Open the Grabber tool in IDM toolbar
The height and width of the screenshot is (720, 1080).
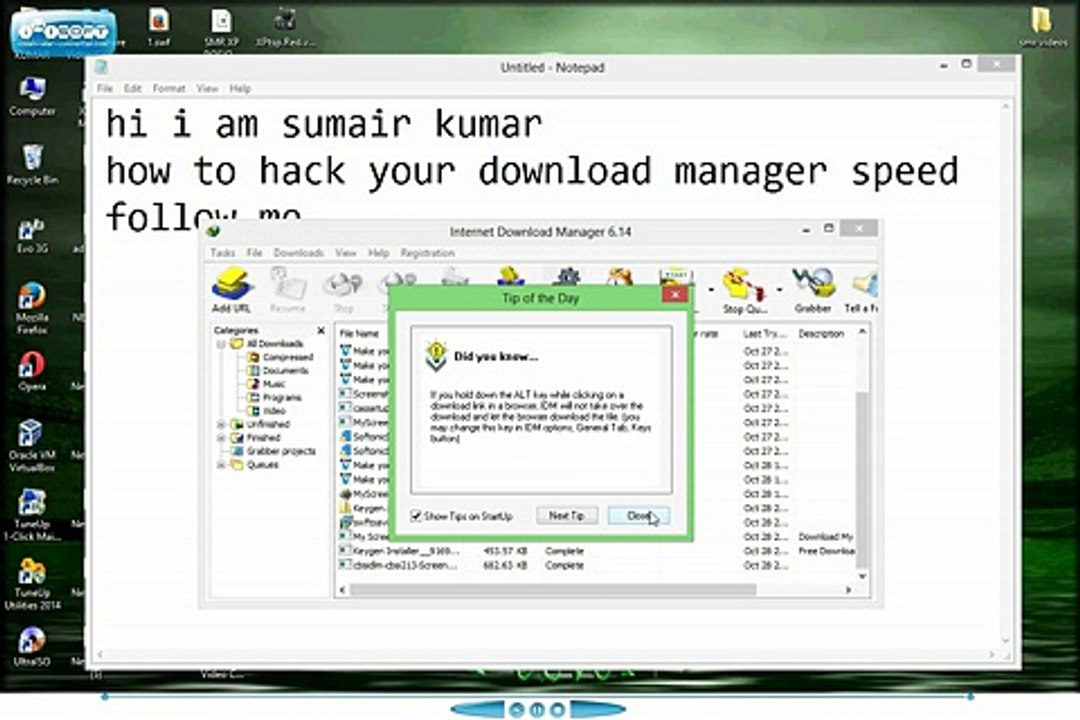click(x=813, y=290)
